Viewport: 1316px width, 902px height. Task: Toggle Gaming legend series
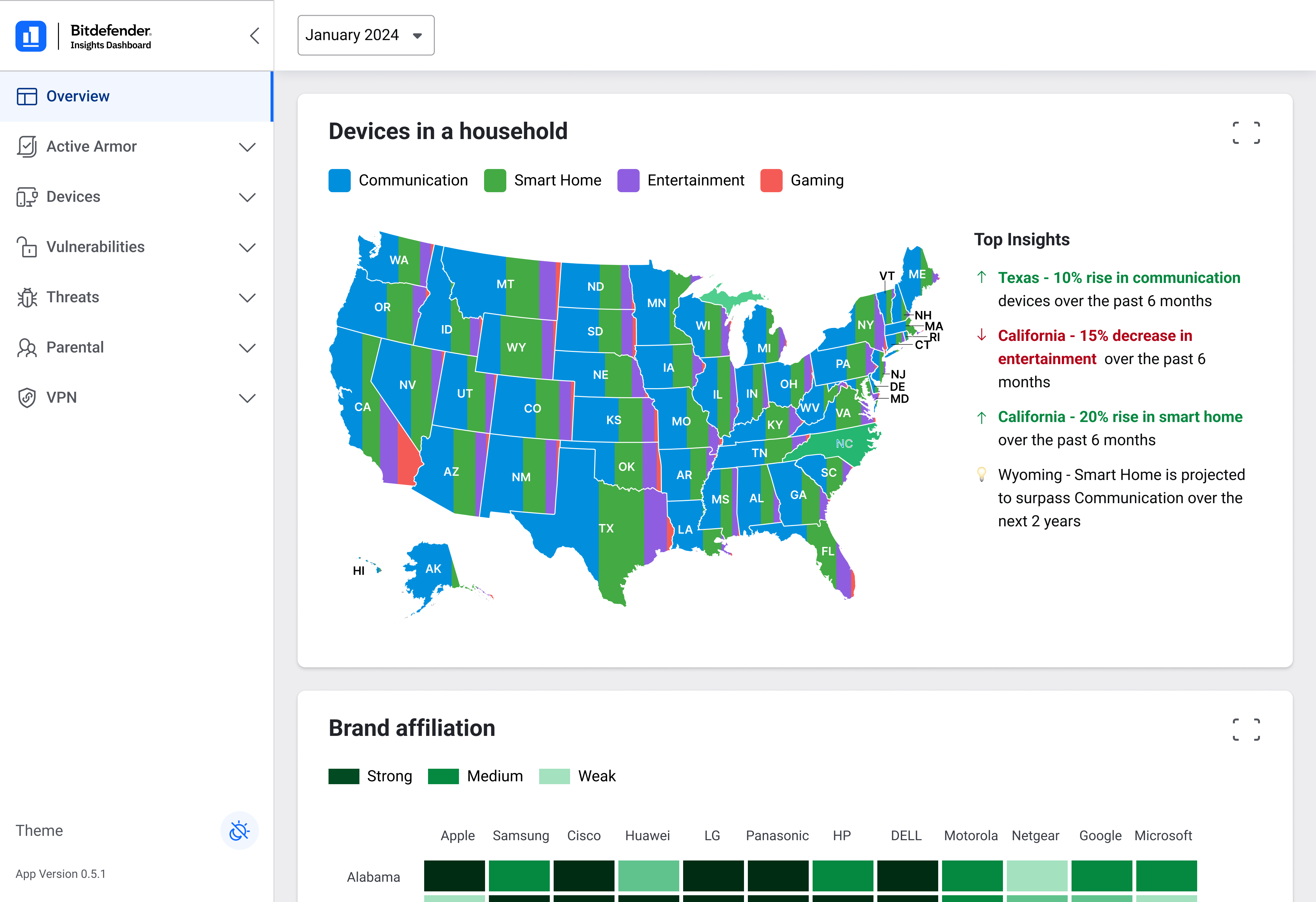pos(802,181)
